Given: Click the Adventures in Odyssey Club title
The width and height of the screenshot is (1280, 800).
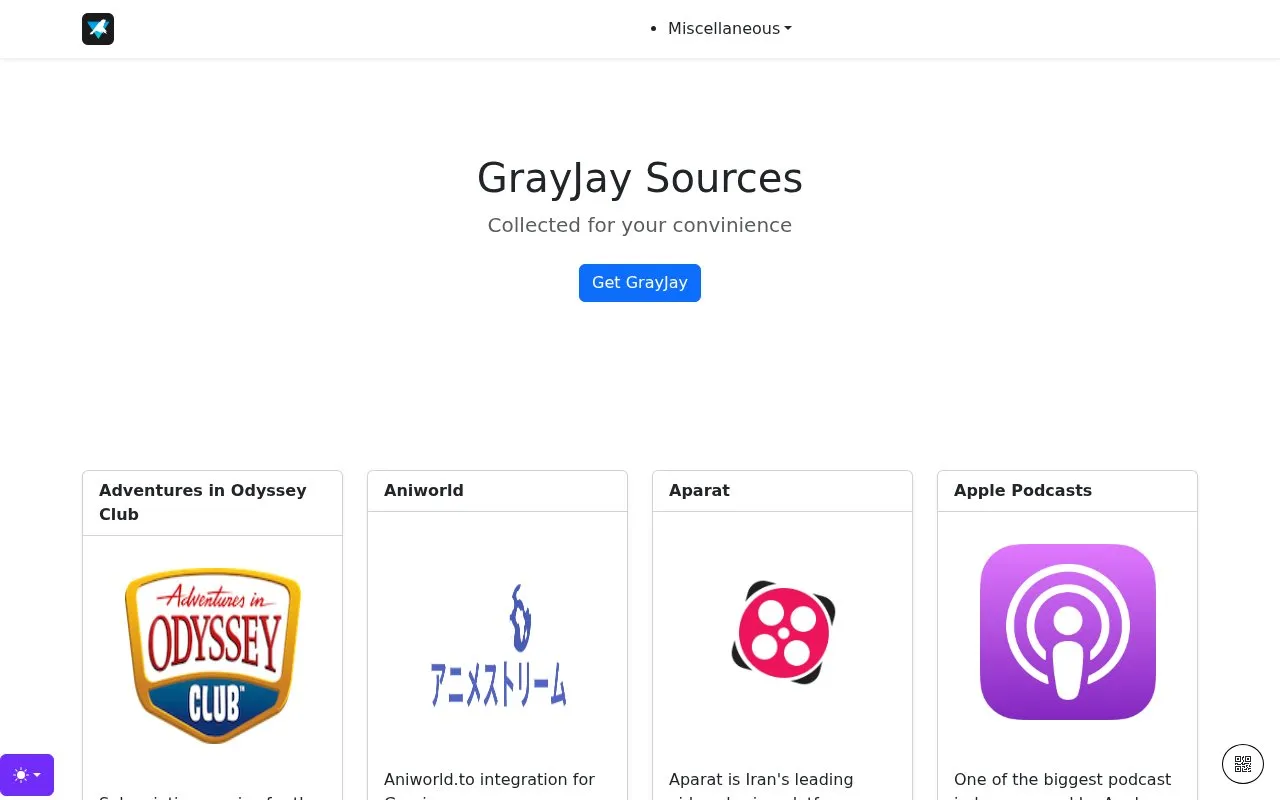Looking at the screenshot, I should coord(203,502).
